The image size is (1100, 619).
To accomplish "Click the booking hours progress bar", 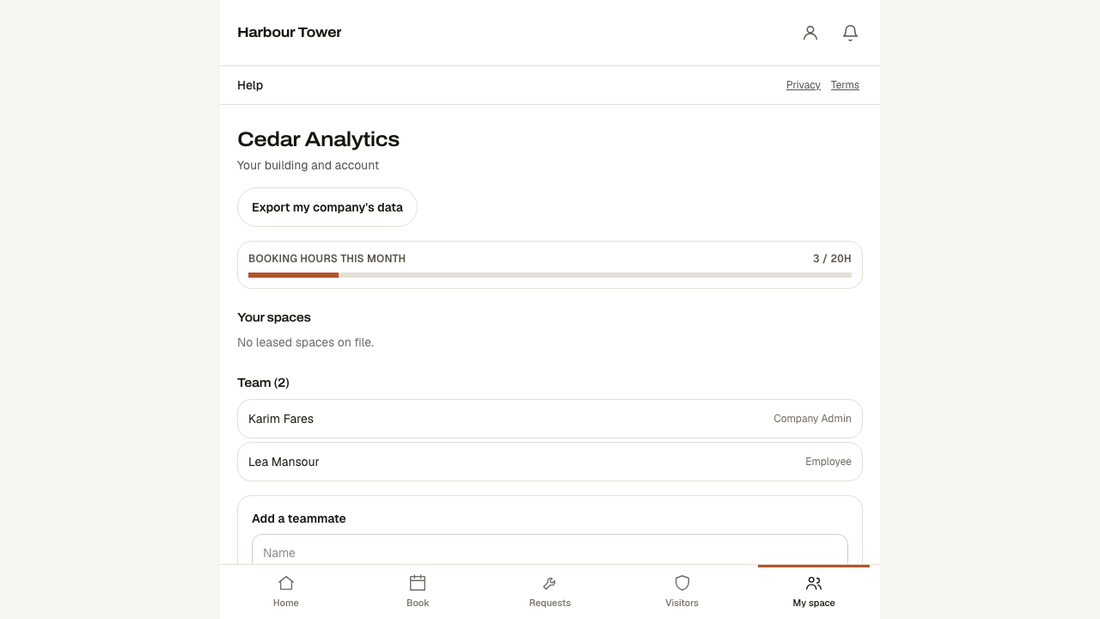I will click(x=549, y=275).
